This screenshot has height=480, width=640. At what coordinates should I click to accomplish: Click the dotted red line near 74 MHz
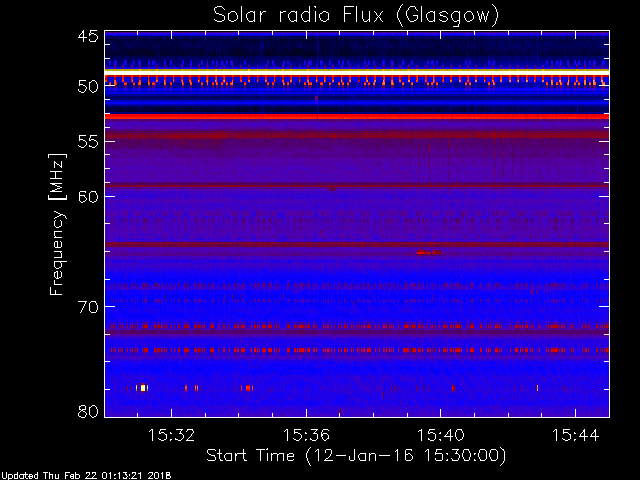coord(356,350)
